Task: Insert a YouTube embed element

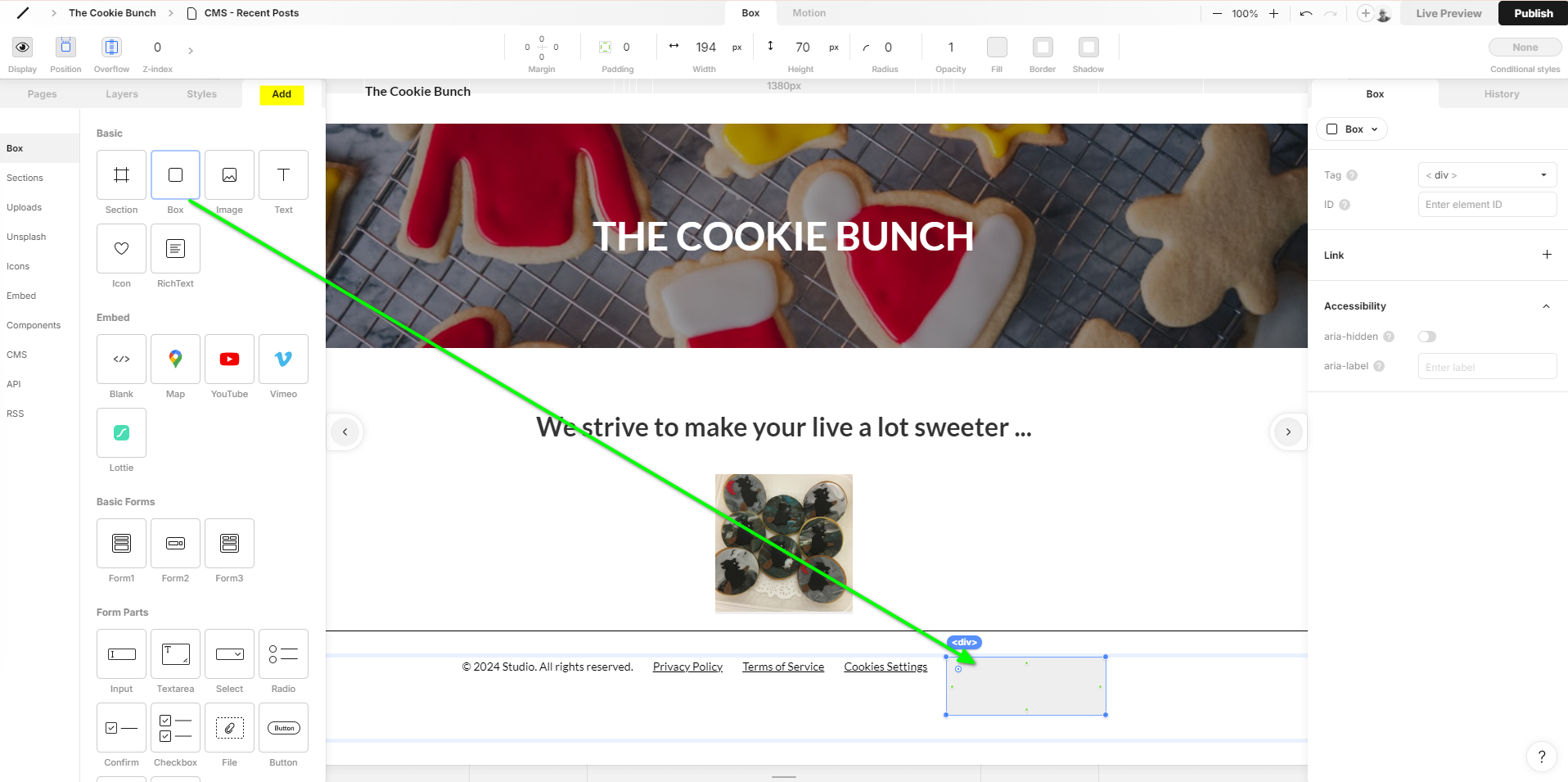Action: pos(229,359)
